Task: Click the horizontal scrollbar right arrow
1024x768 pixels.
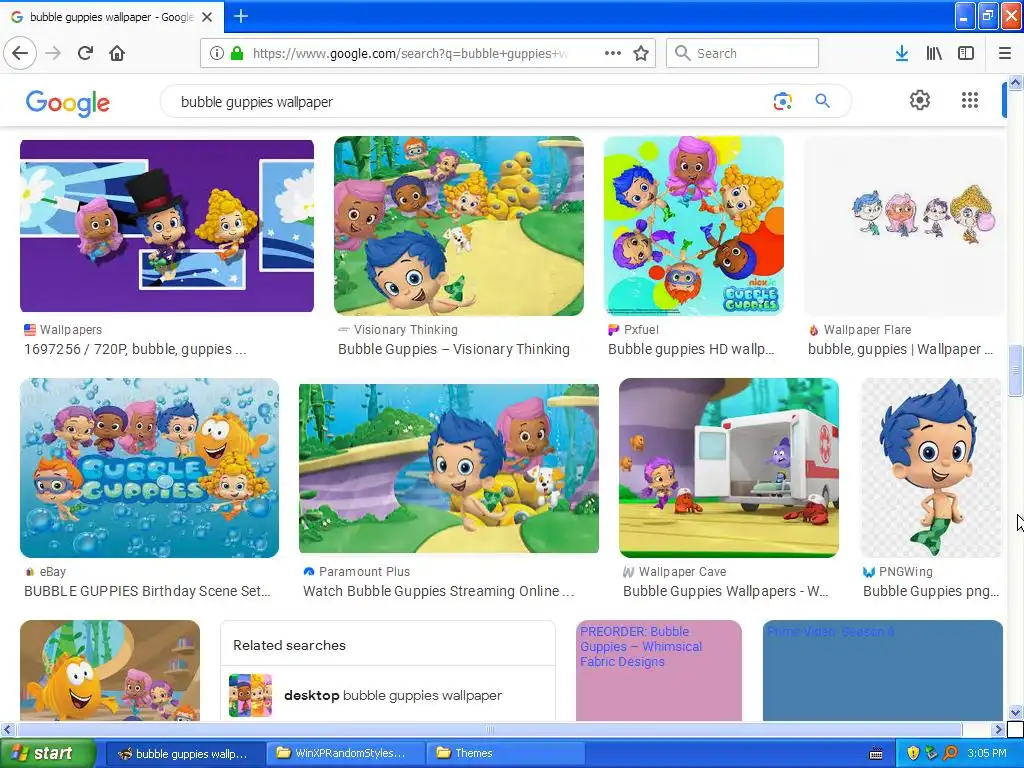Action: (999, 729)
